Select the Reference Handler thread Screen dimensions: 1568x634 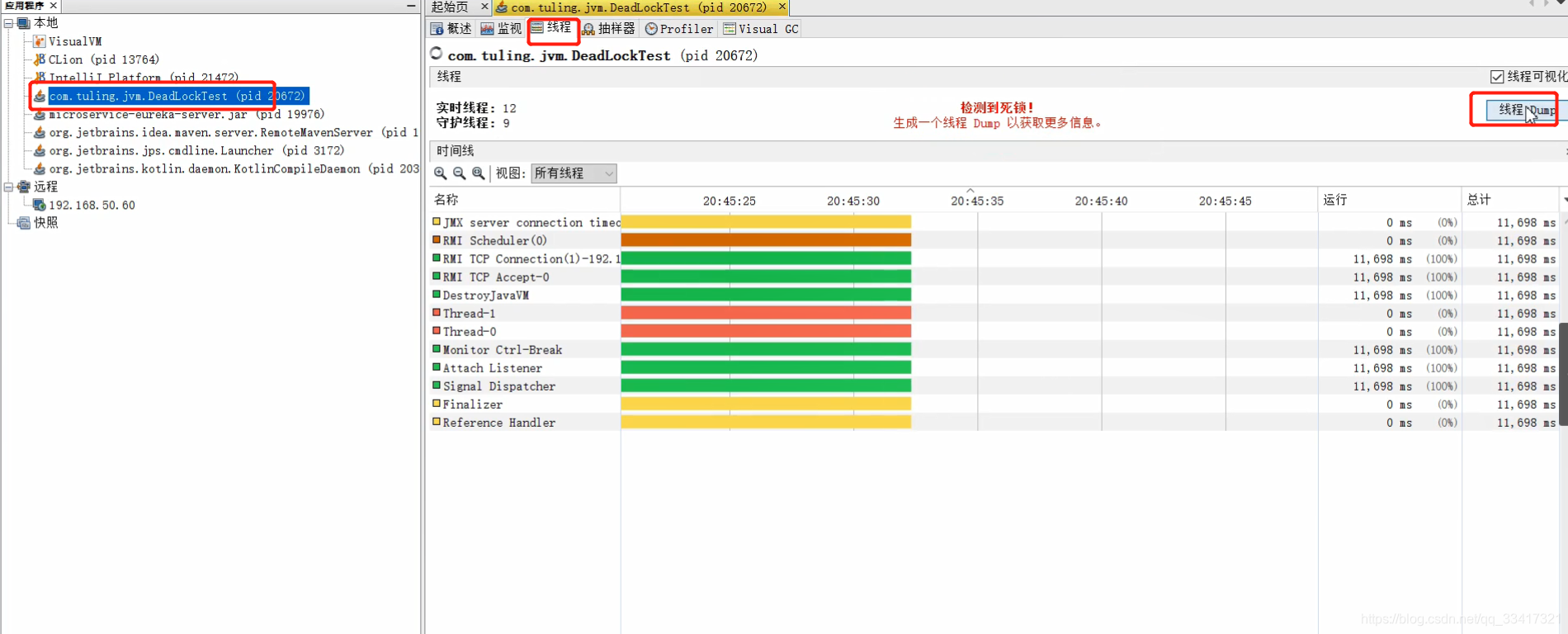pos(994,423)
